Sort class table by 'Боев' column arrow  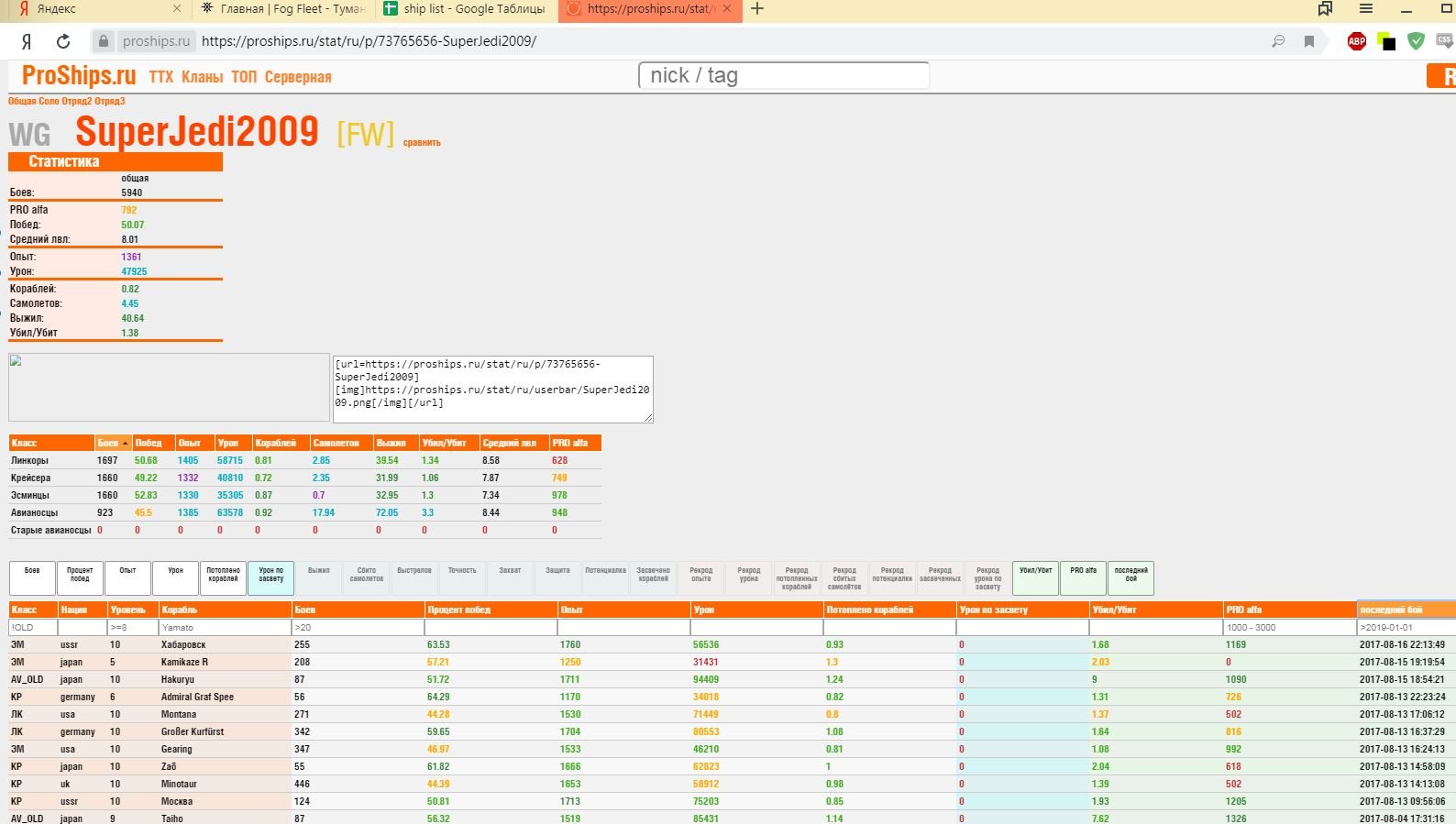click(x=114, y=443)
